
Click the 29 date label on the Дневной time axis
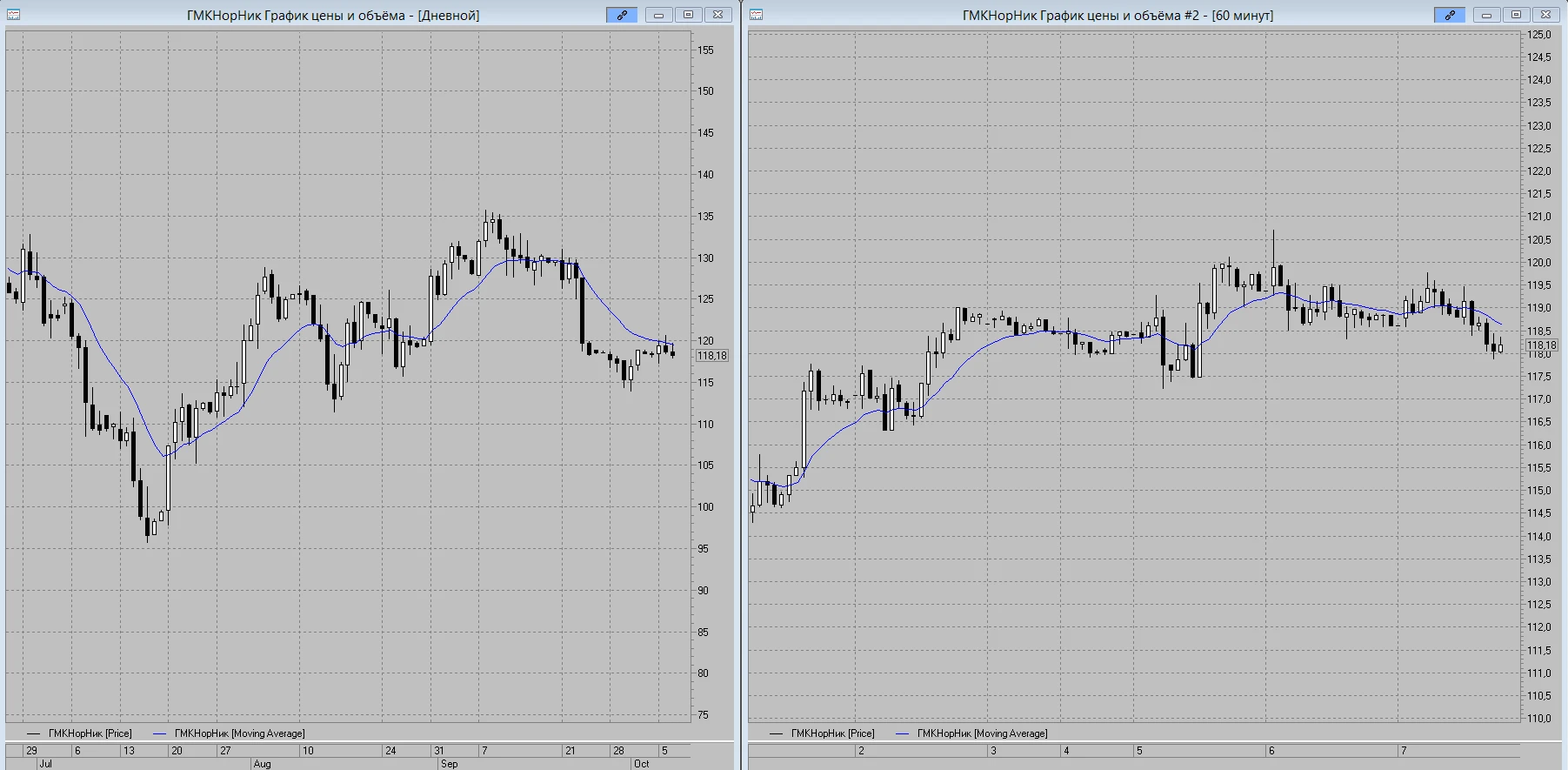point(31,751)
